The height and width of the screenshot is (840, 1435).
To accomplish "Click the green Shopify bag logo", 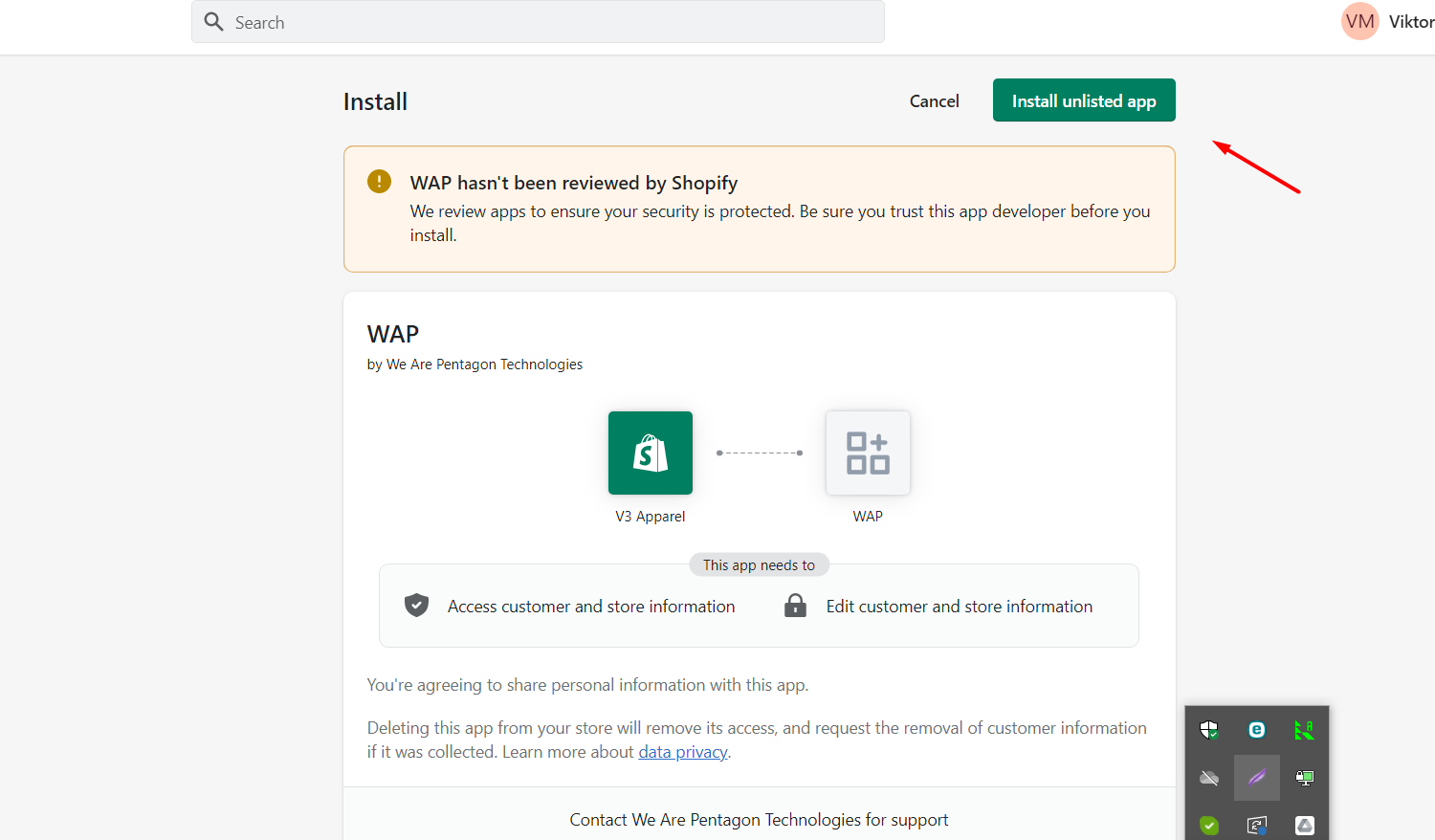I will 651,453.
